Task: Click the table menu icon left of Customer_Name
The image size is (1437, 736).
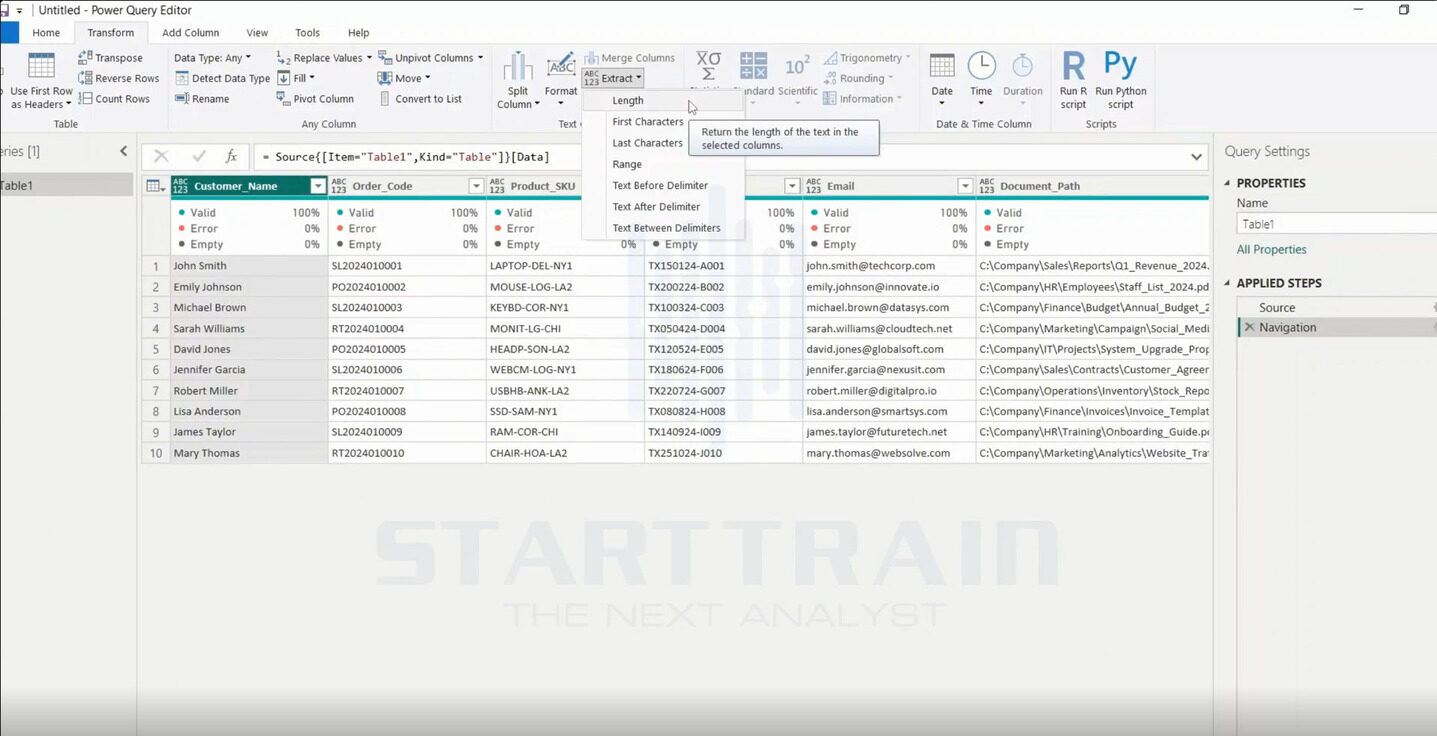Action: tap(155, 186)
